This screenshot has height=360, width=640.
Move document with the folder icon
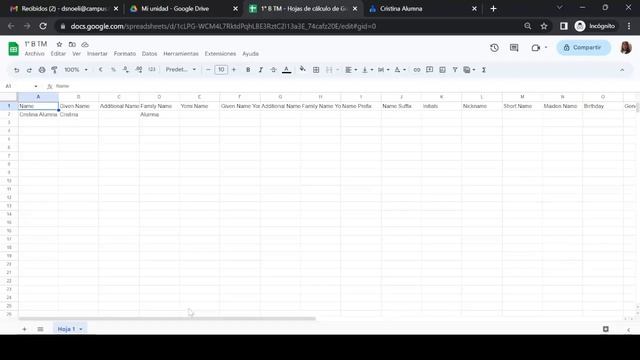coord(72,44)
